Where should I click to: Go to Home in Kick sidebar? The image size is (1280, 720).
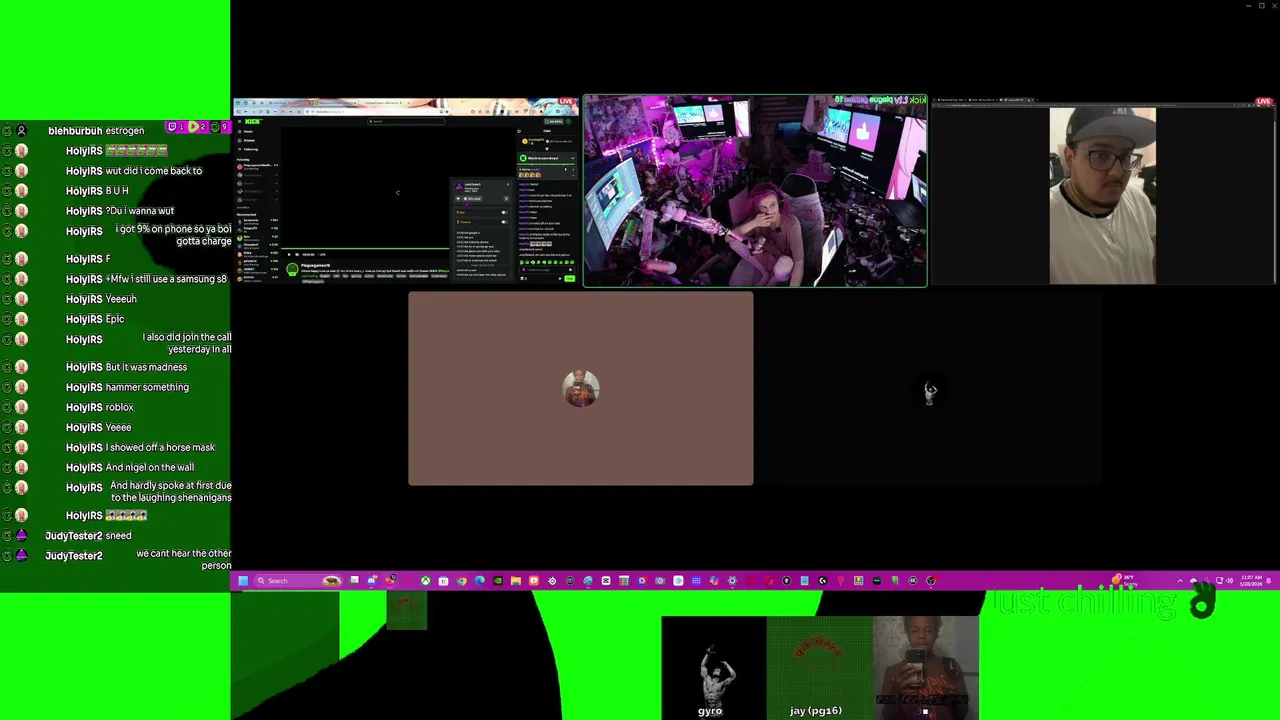pyautogui.click(x=247, y=131)
